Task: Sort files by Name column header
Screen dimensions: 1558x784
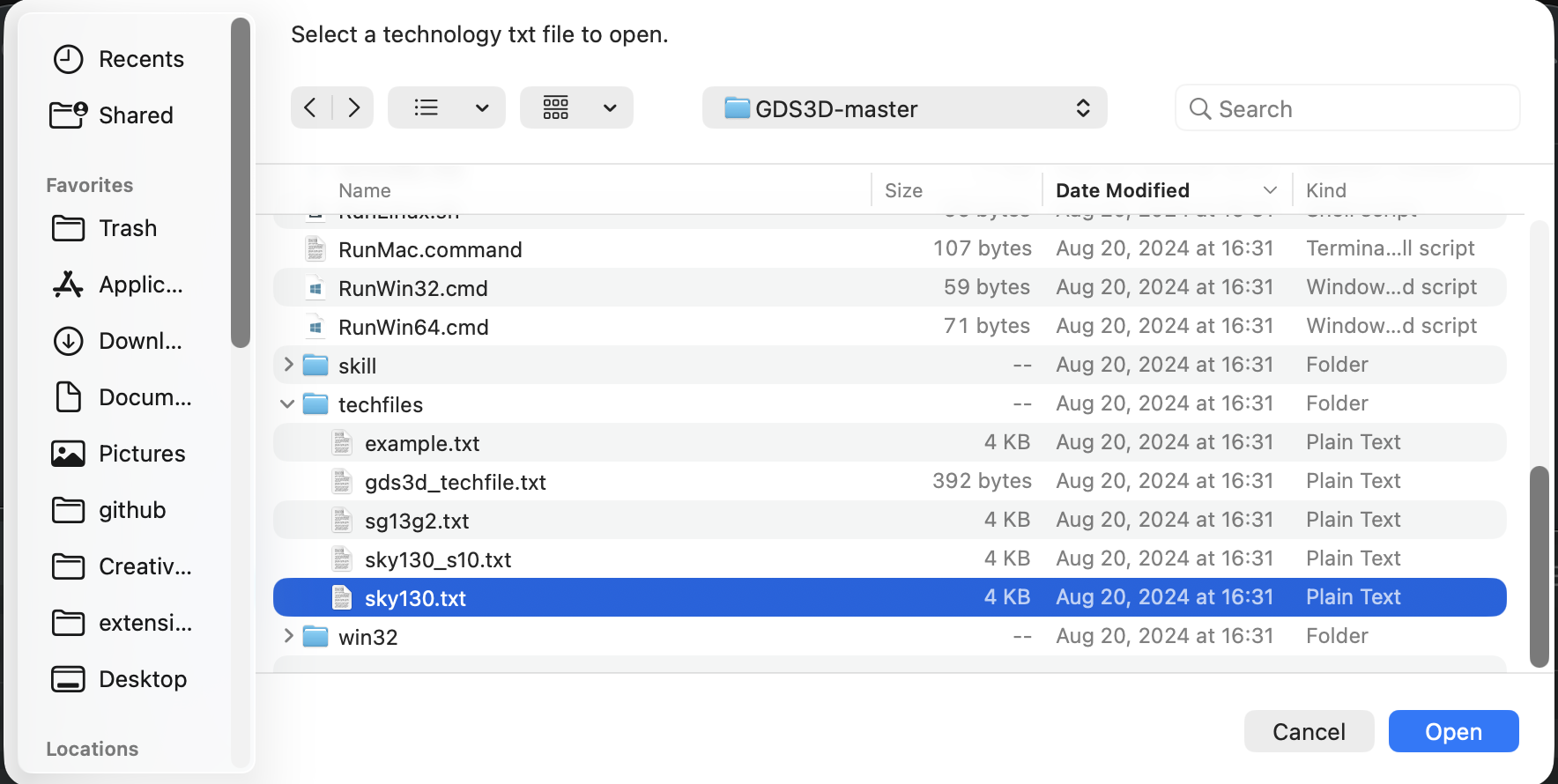Action: click(365, 190)
